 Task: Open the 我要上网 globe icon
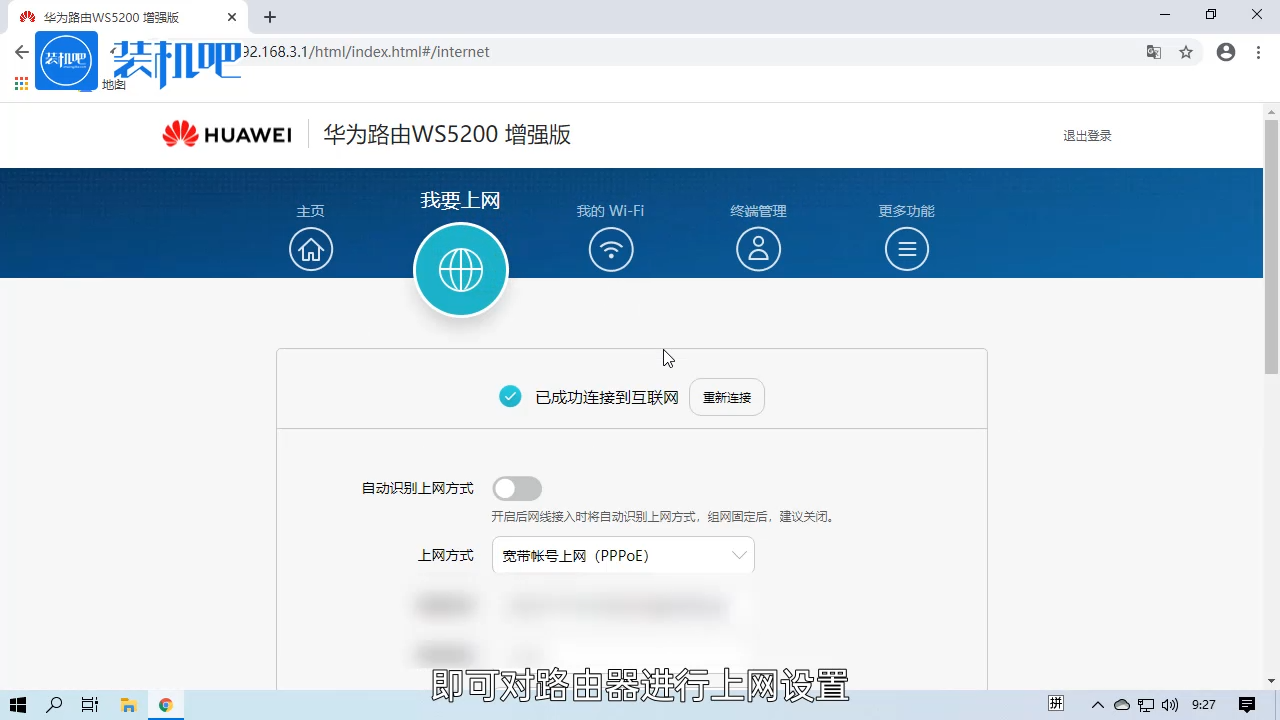[x=461, y=268]
